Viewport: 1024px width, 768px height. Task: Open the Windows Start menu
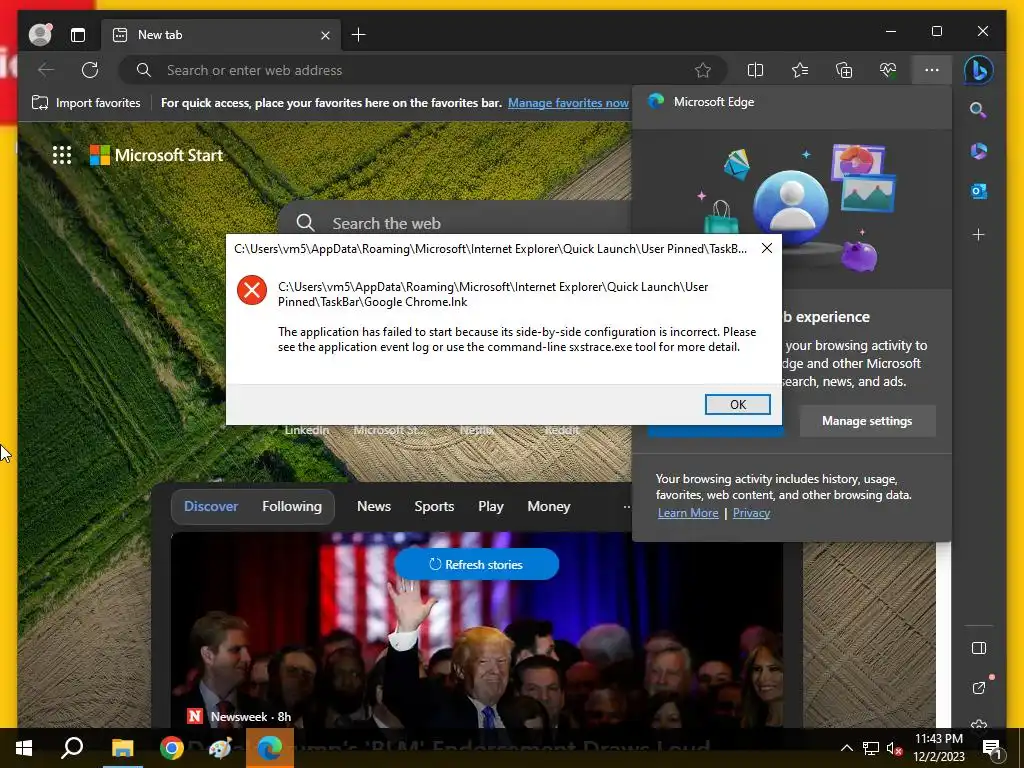click(24, 748)
